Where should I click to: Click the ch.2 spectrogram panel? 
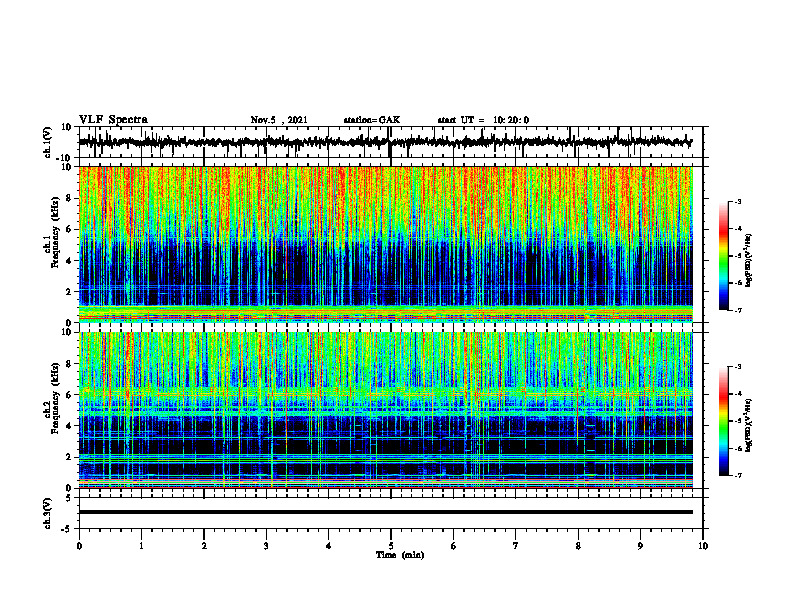pyautogui.click(x=385, y=410)
